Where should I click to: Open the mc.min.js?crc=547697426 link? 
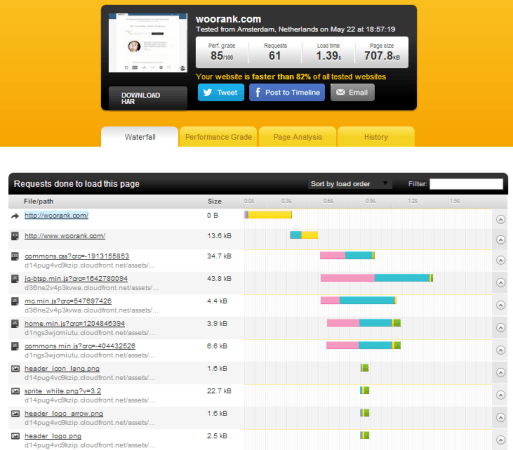(x=68, y=301)
